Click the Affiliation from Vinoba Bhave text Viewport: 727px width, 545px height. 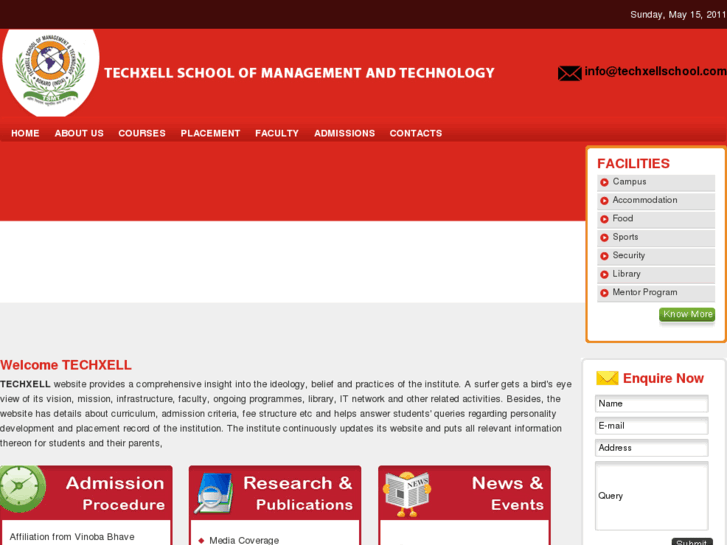[72, 537]
